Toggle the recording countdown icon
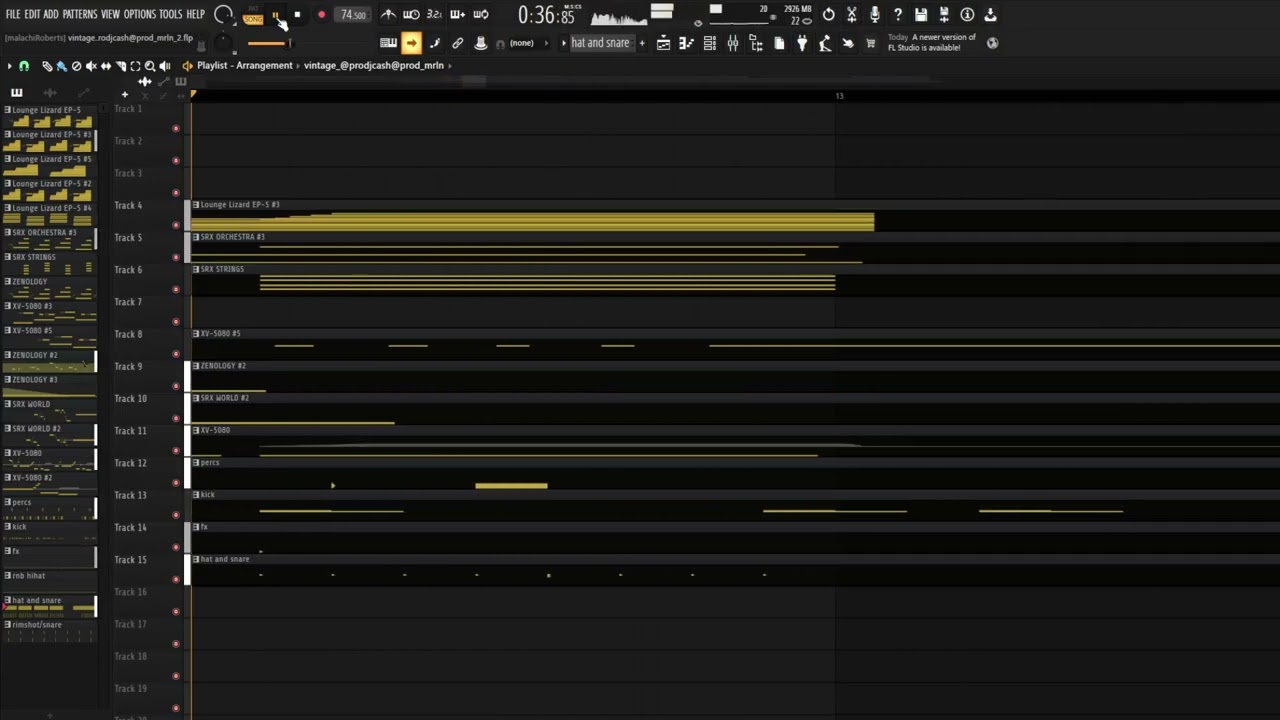 (434, 14)
